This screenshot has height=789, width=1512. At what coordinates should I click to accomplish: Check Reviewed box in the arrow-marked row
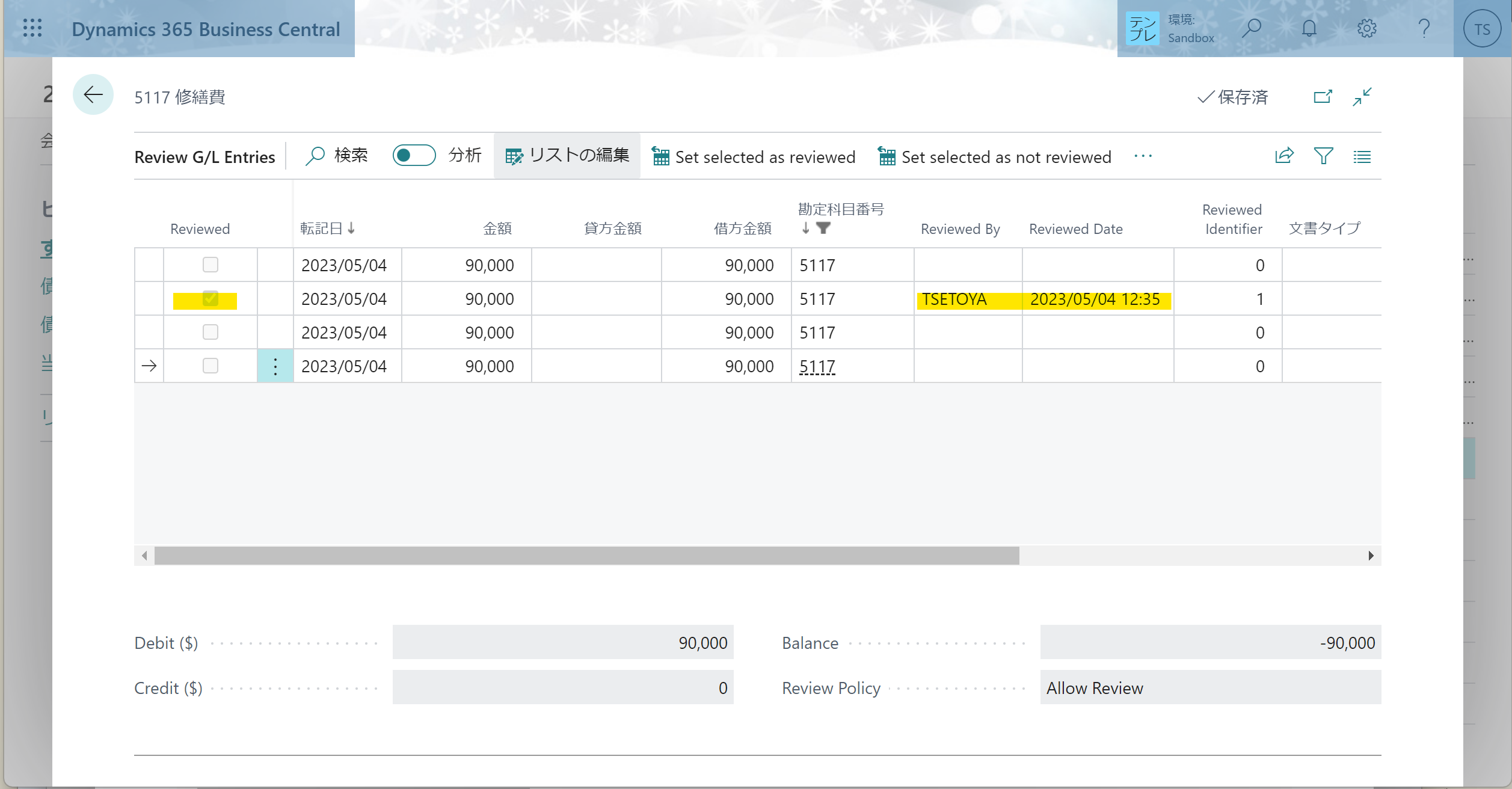(211, 366)
